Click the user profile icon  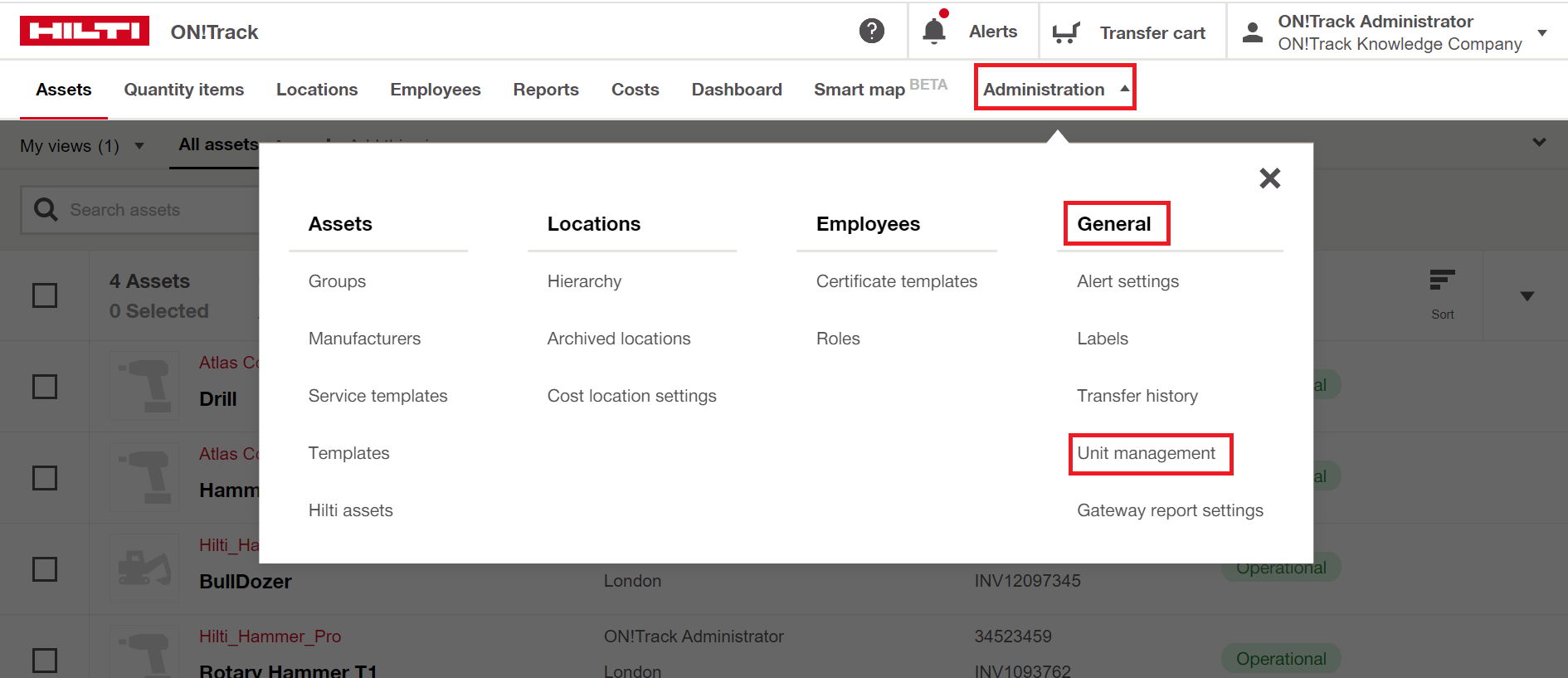[x=1253, y=32]
